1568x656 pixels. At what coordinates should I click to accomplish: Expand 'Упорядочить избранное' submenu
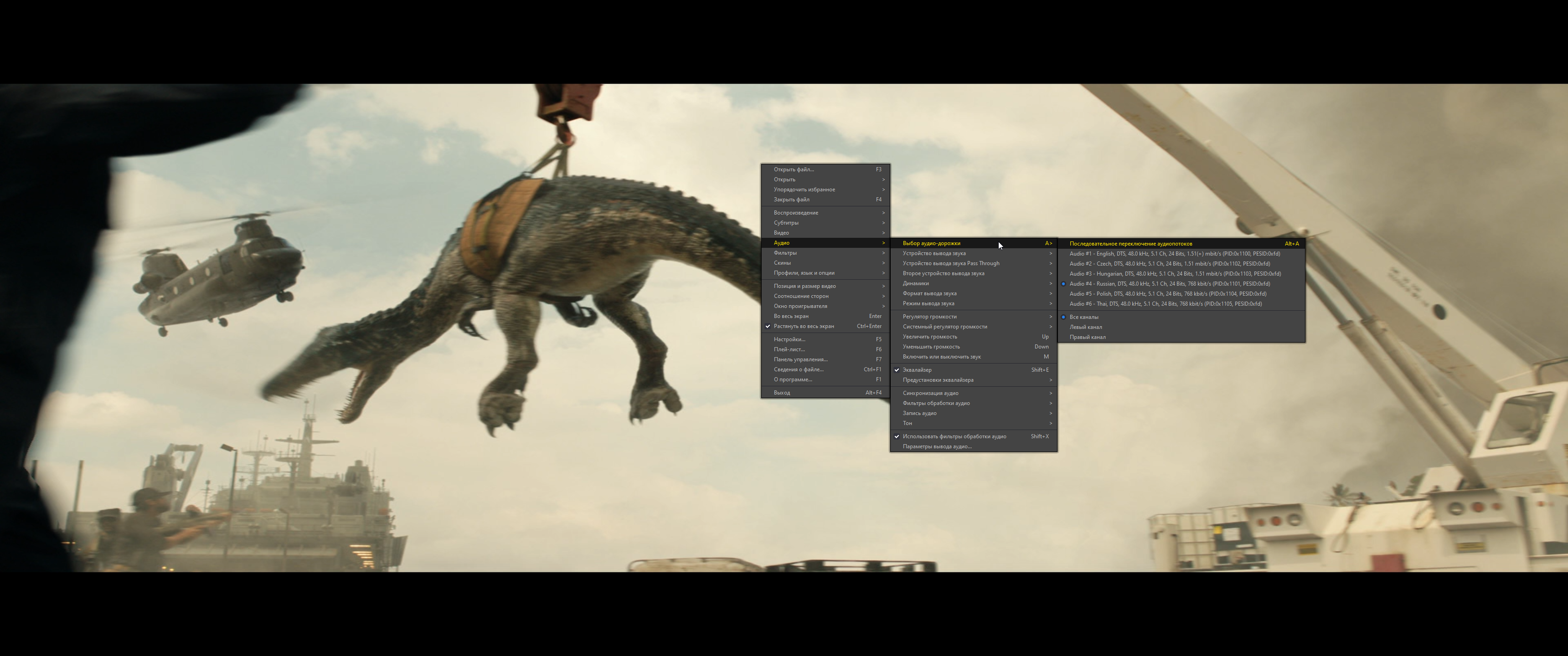pyautogui.click(x=825, y=189)
